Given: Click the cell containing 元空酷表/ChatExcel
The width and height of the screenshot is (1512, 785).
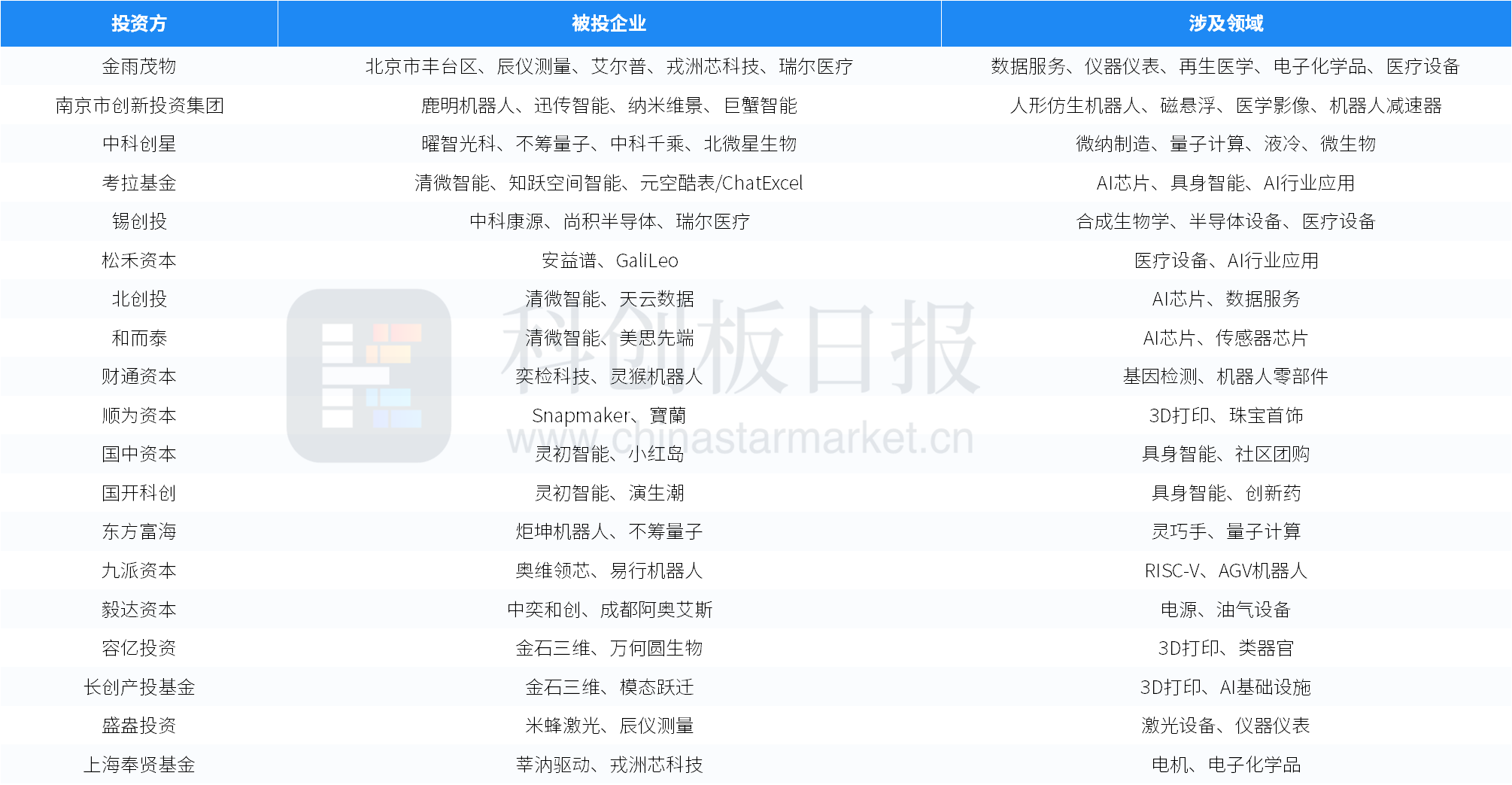Looking at the screenshot, I should (x=609, y=183).
